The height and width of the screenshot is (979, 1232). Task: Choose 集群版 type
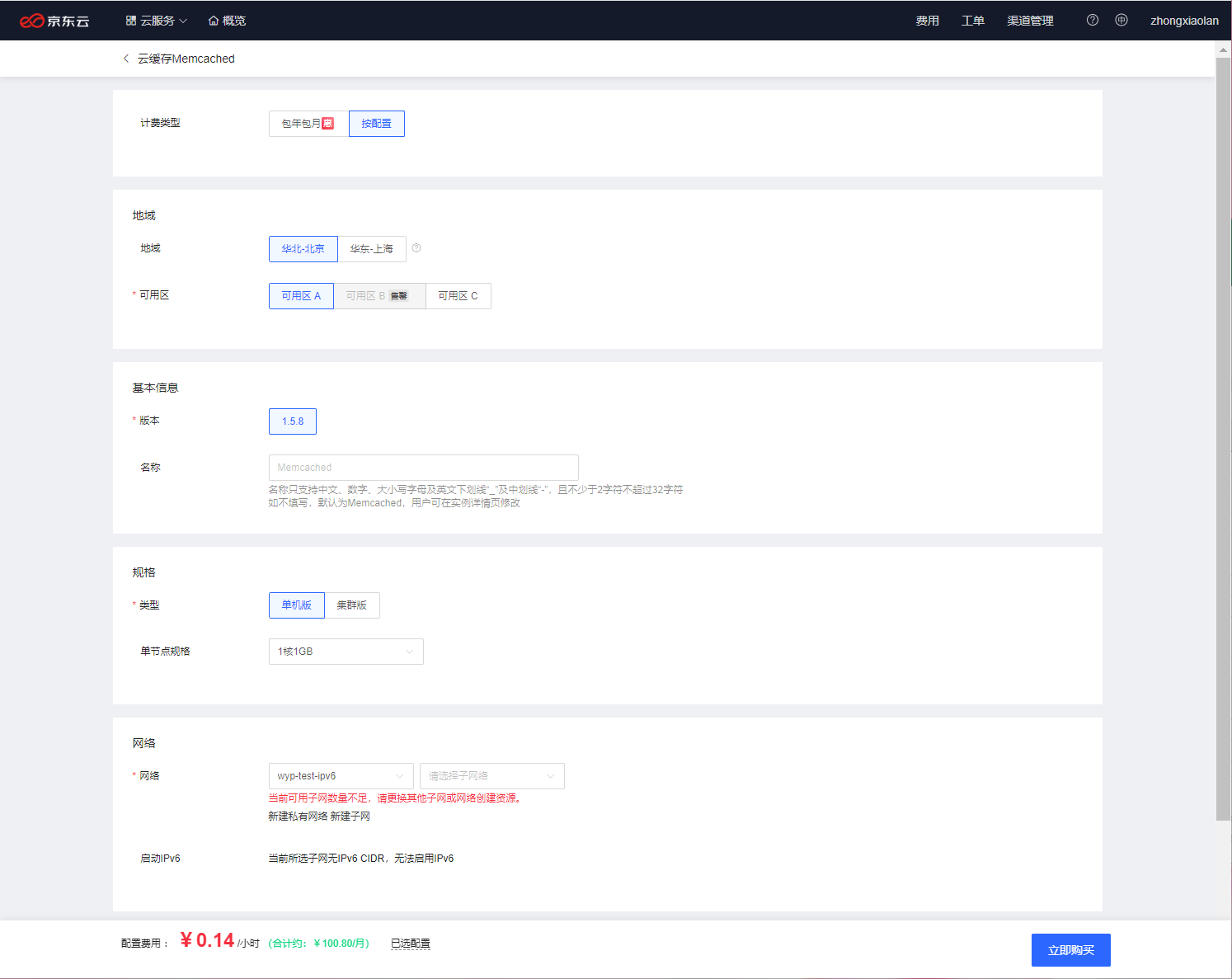tap(352, 605)
